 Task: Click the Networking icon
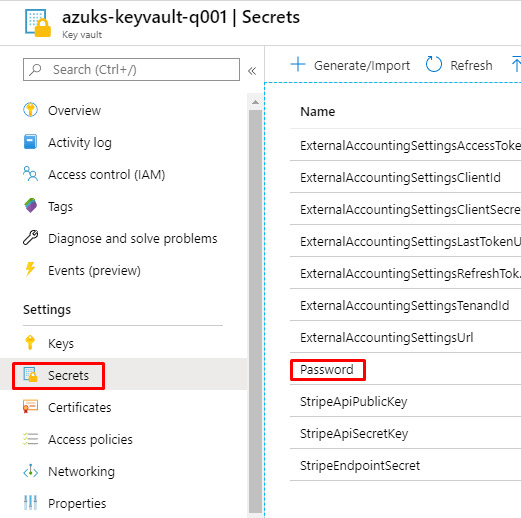pos(31,471)
